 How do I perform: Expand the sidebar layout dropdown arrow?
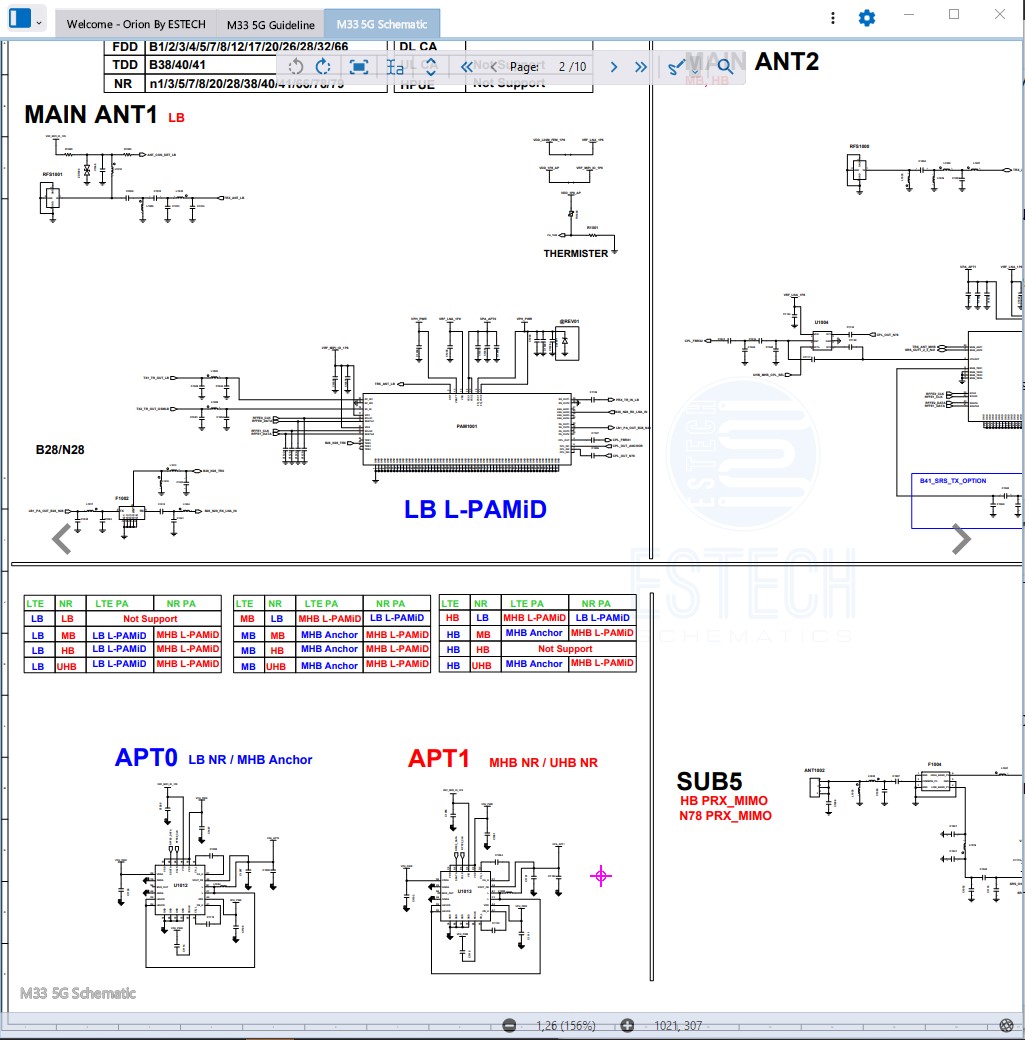39,21
